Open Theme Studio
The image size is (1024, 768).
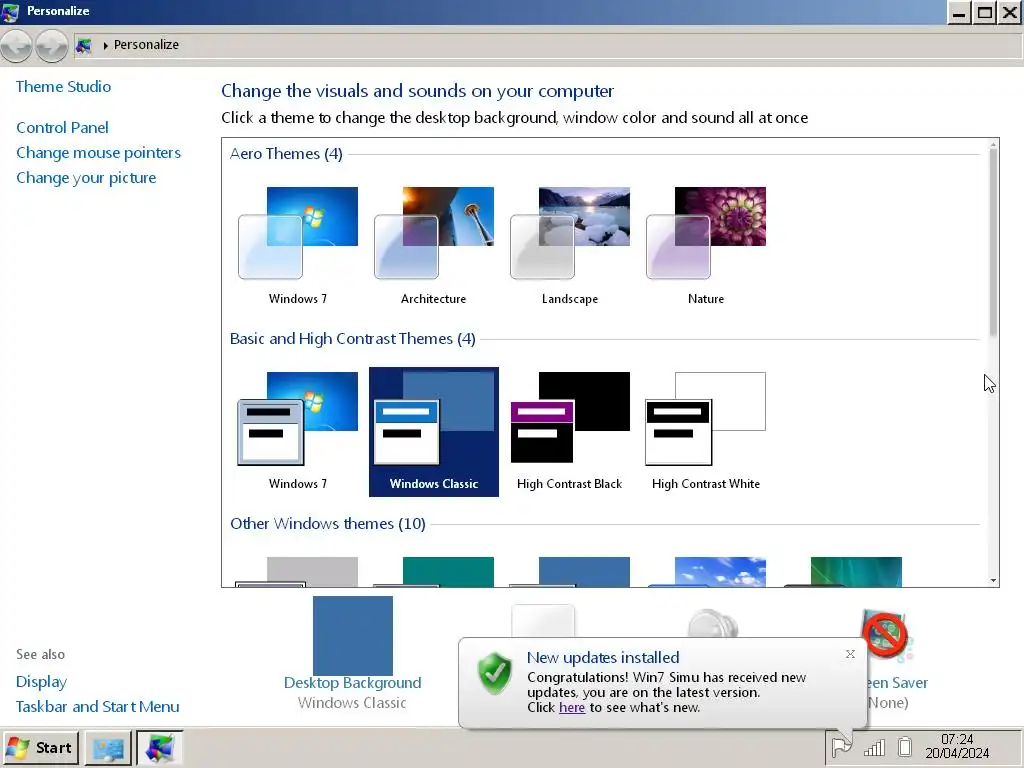(63, 87)
